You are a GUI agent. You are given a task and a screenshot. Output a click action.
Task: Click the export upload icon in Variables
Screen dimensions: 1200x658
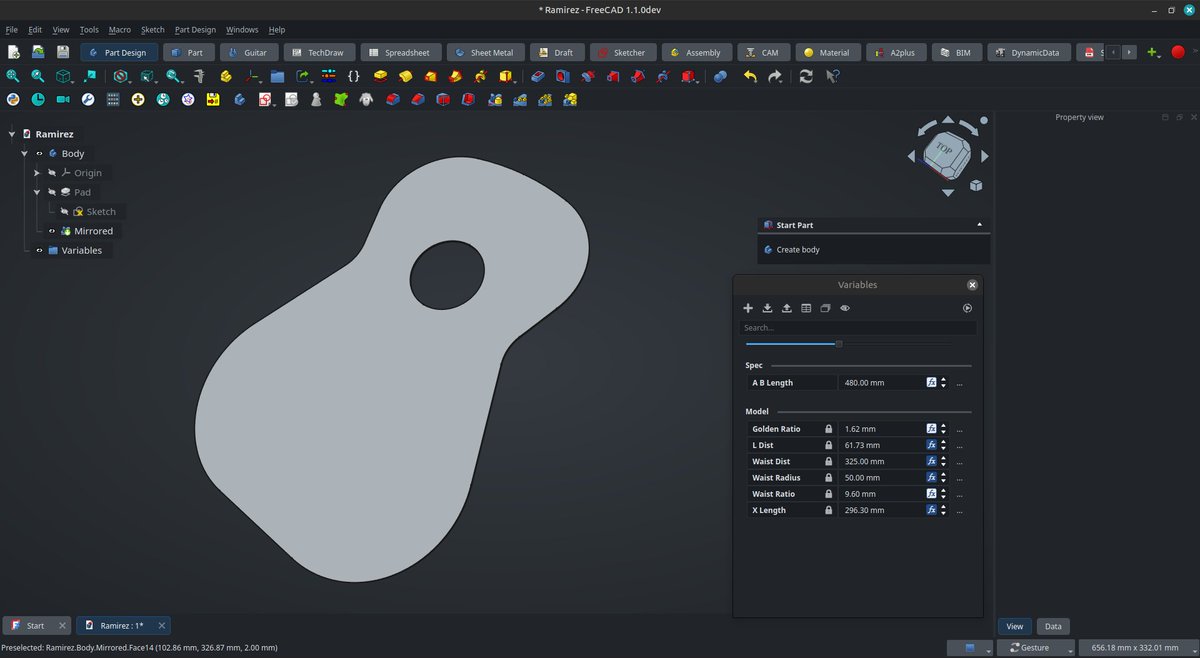click(x=787, y=308)
